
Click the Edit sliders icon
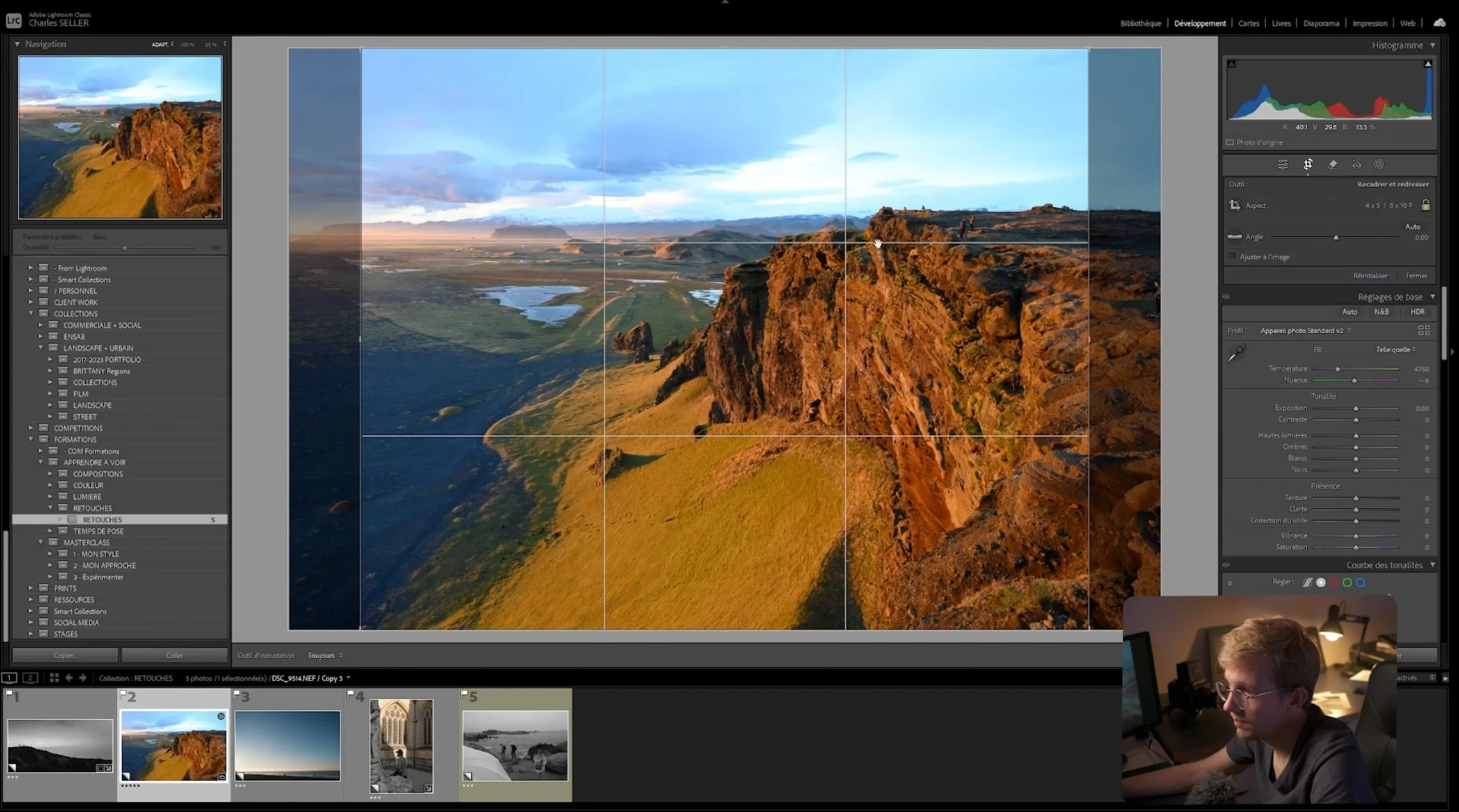click(x=1282, y=165)
